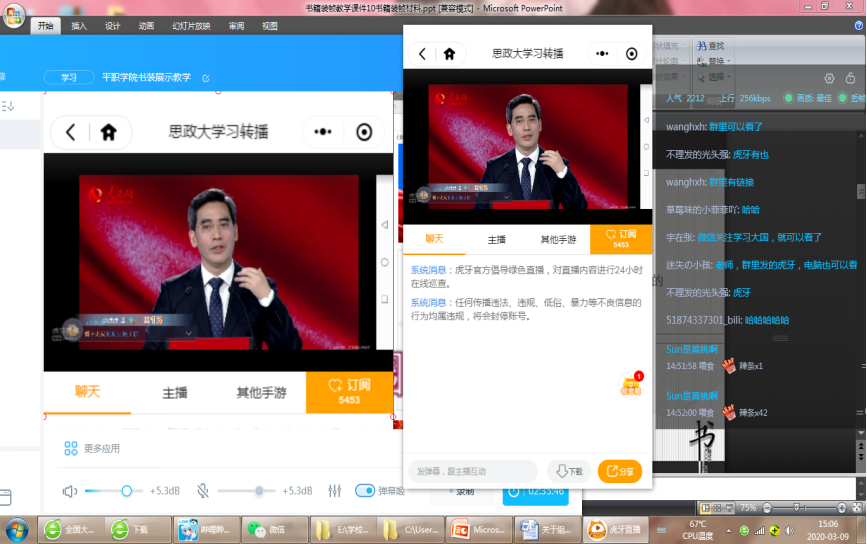Open the three-dot menu in the phone popup header
Viewport: 867px width, 544px height.
coord(602,54)
